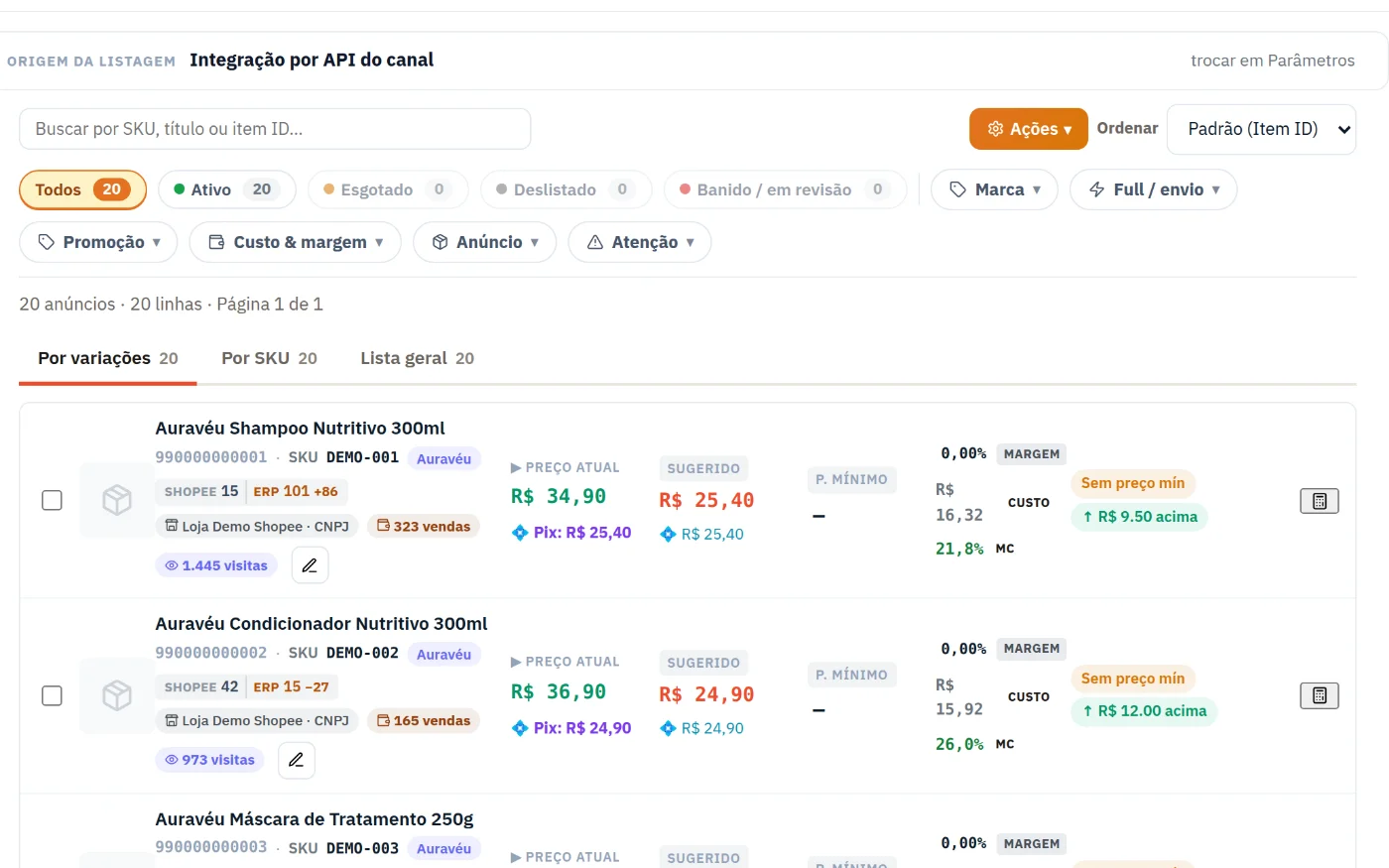Expand the Custo & margem dropdown arrow

coord(379,242)
